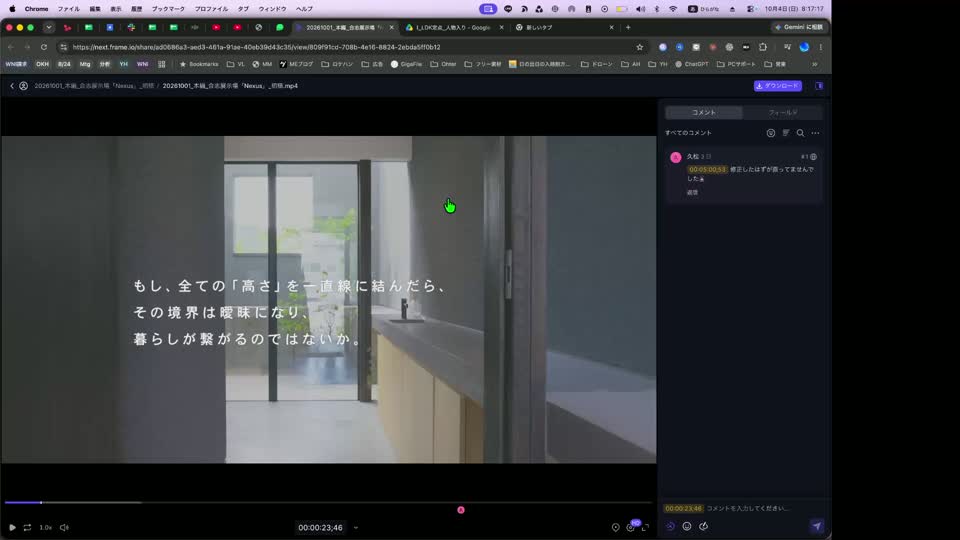Click the timestamp clock icon below comment box
This screenshot has width=960, height=540.
pos(670,527)
